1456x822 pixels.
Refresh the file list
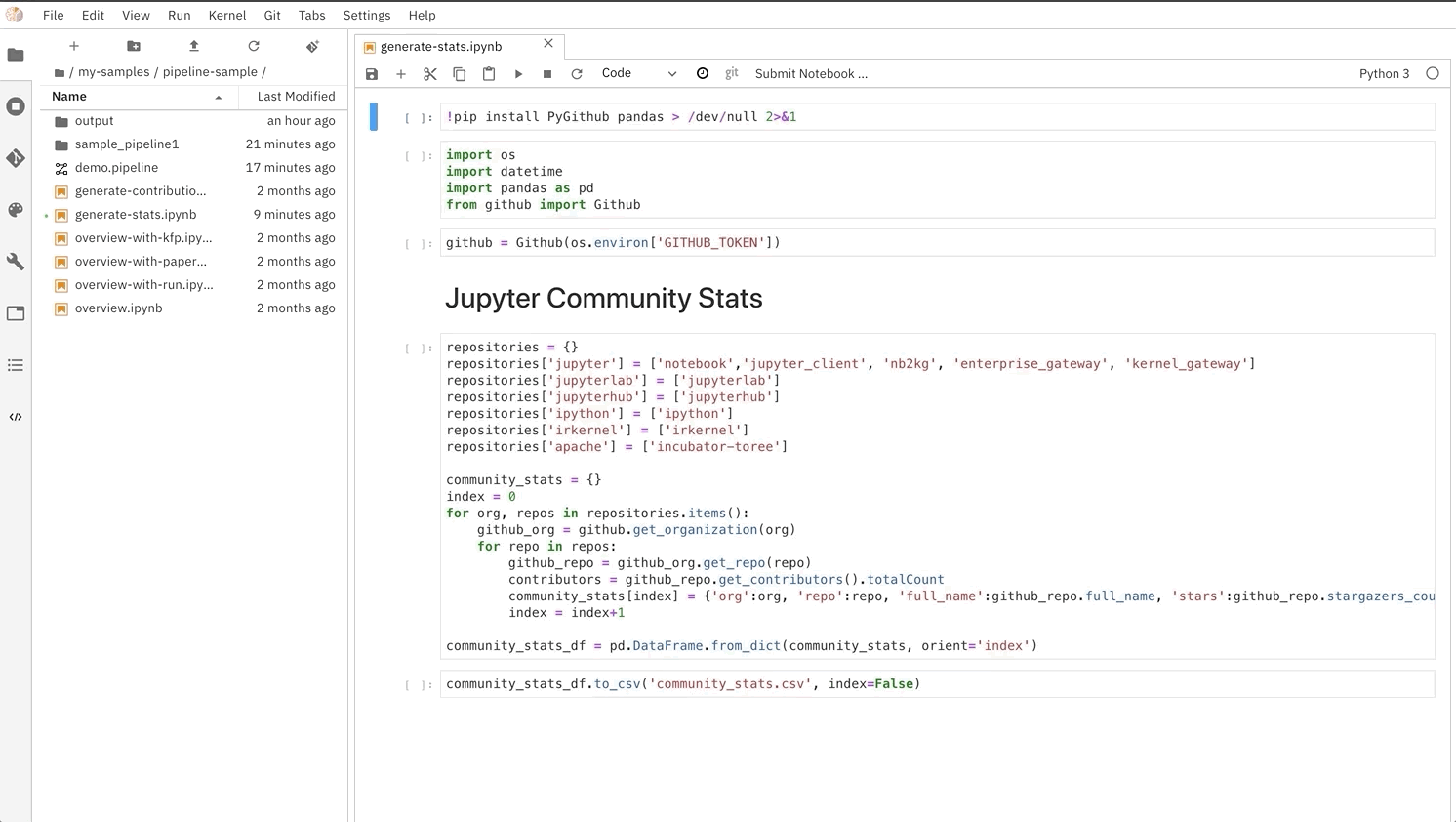(254, 46)
